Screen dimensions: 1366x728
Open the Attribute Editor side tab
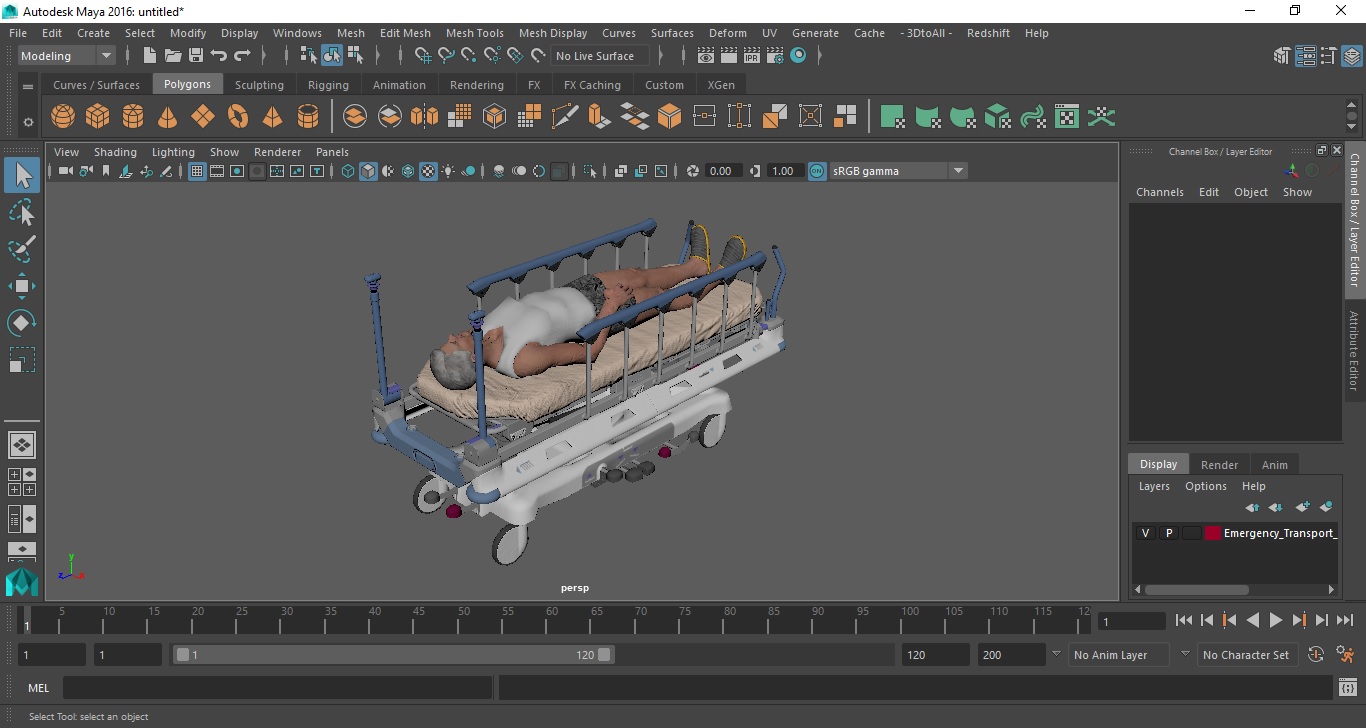tap(1354, 350)
